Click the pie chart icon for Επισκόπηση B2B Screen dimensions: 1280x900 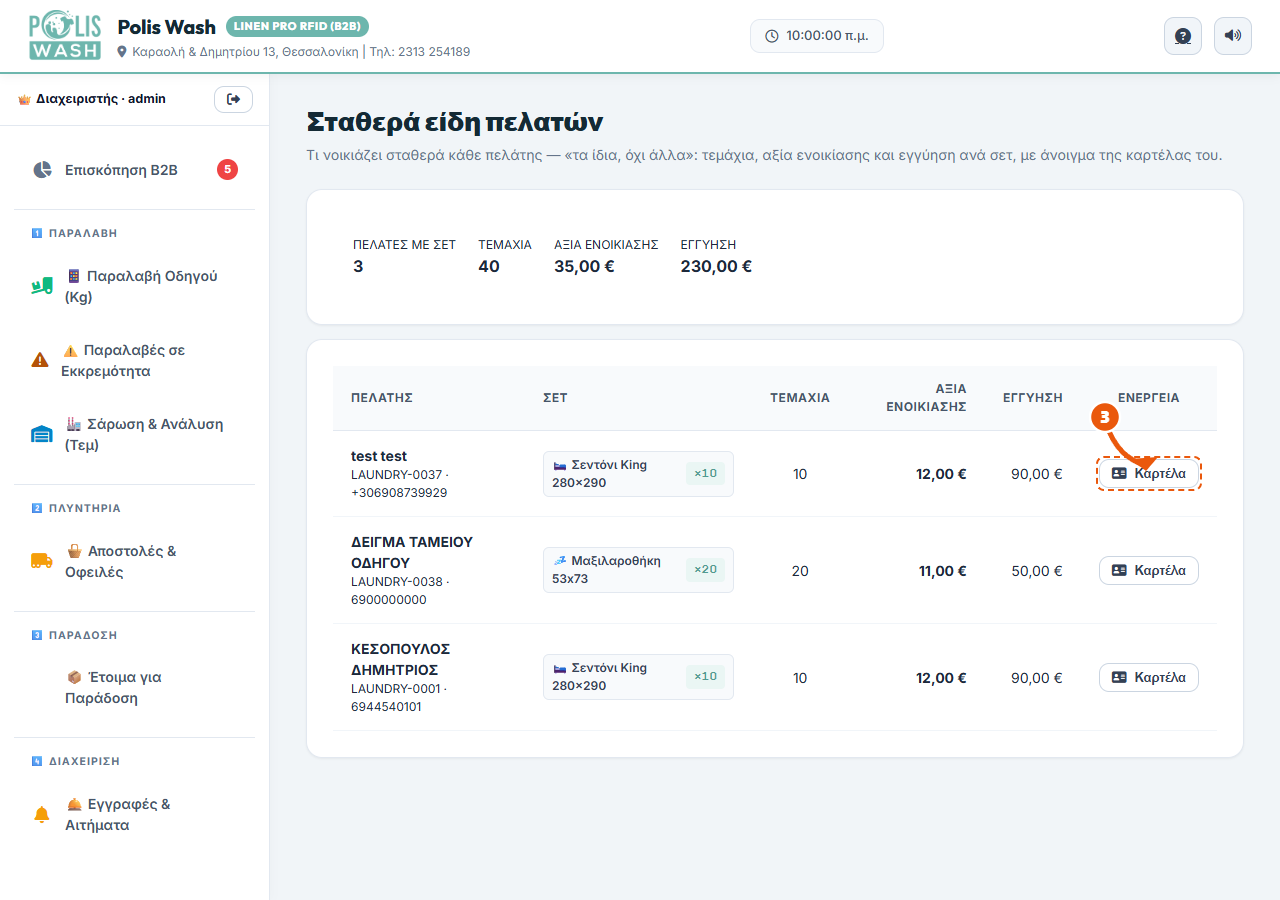click(42, 170)
